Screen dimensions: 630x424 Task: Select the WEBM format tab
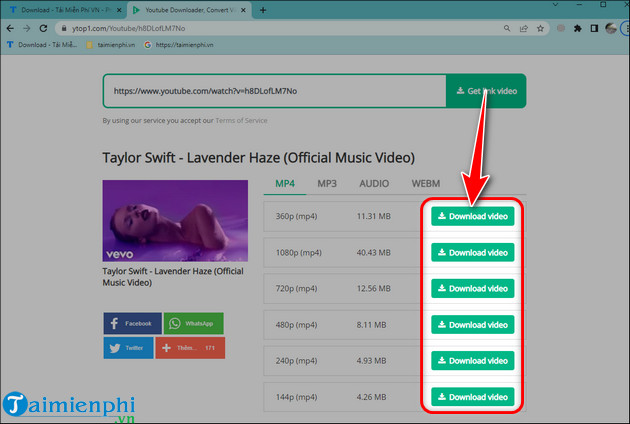(x=425, y=184)
